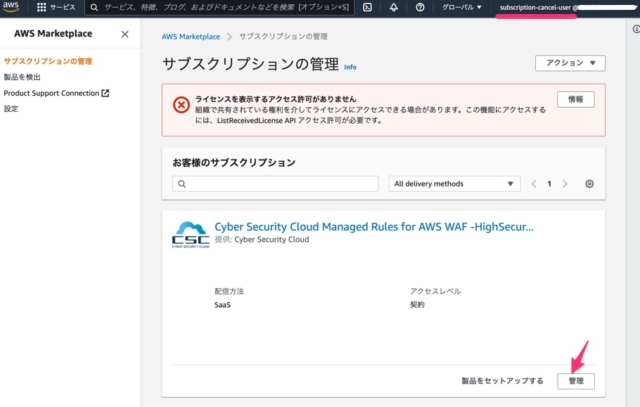Expand the アクション dropdown button
The image size is (640, 407).
pyautogui.click(x=570, y=63)
